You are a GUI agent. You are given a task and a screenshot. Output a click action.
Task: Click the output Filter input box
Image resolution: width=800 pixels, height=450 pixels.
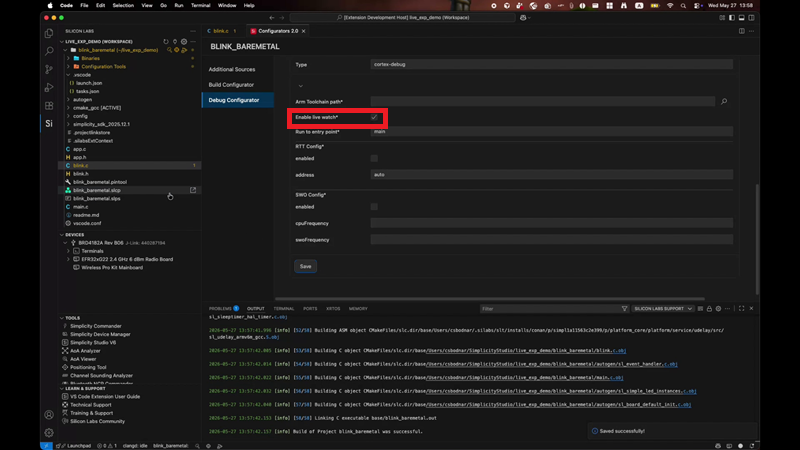[550, 309]
